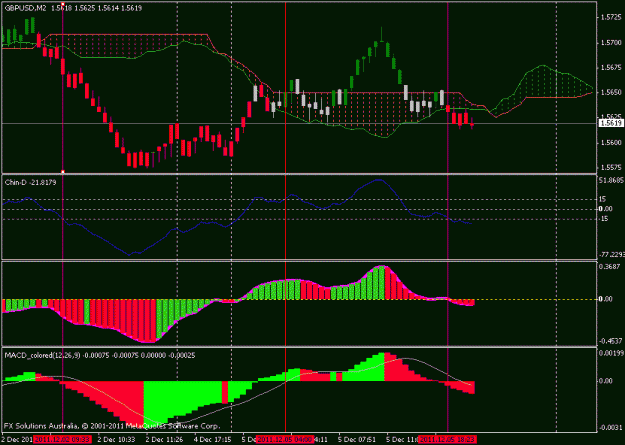Select the 2011.12.02 09:33 vertical line date label

coord(63,440)
